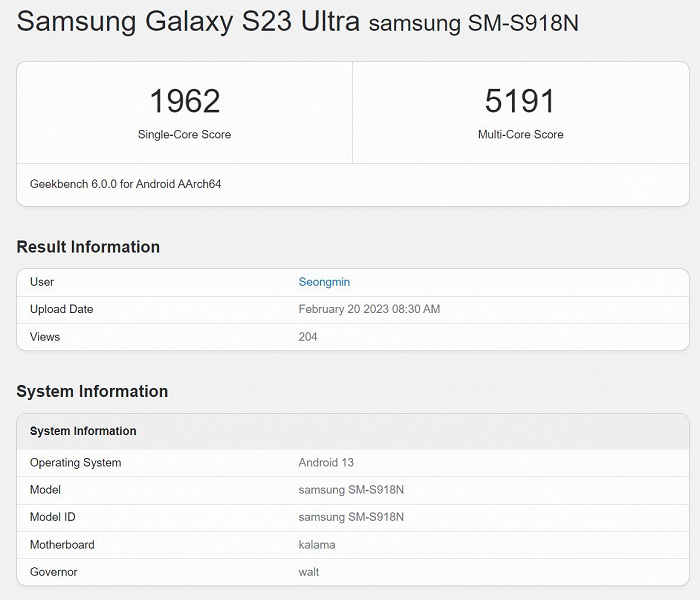Click the Single-Core Score label
This screenshot has width=700, height=600.
[184, 135]
